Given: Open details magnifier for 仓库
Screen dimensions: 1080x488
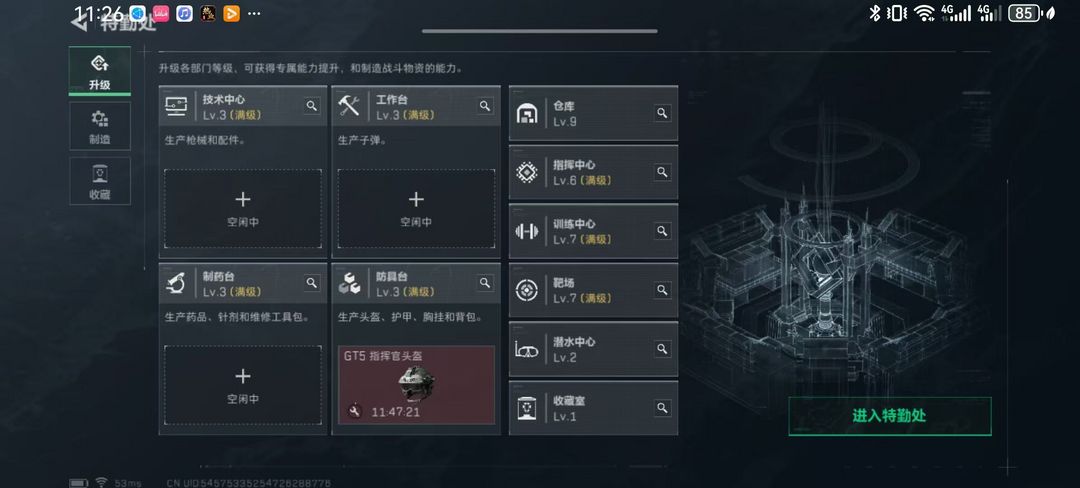Looking at the screenshot, I should [x=662, y=113].
